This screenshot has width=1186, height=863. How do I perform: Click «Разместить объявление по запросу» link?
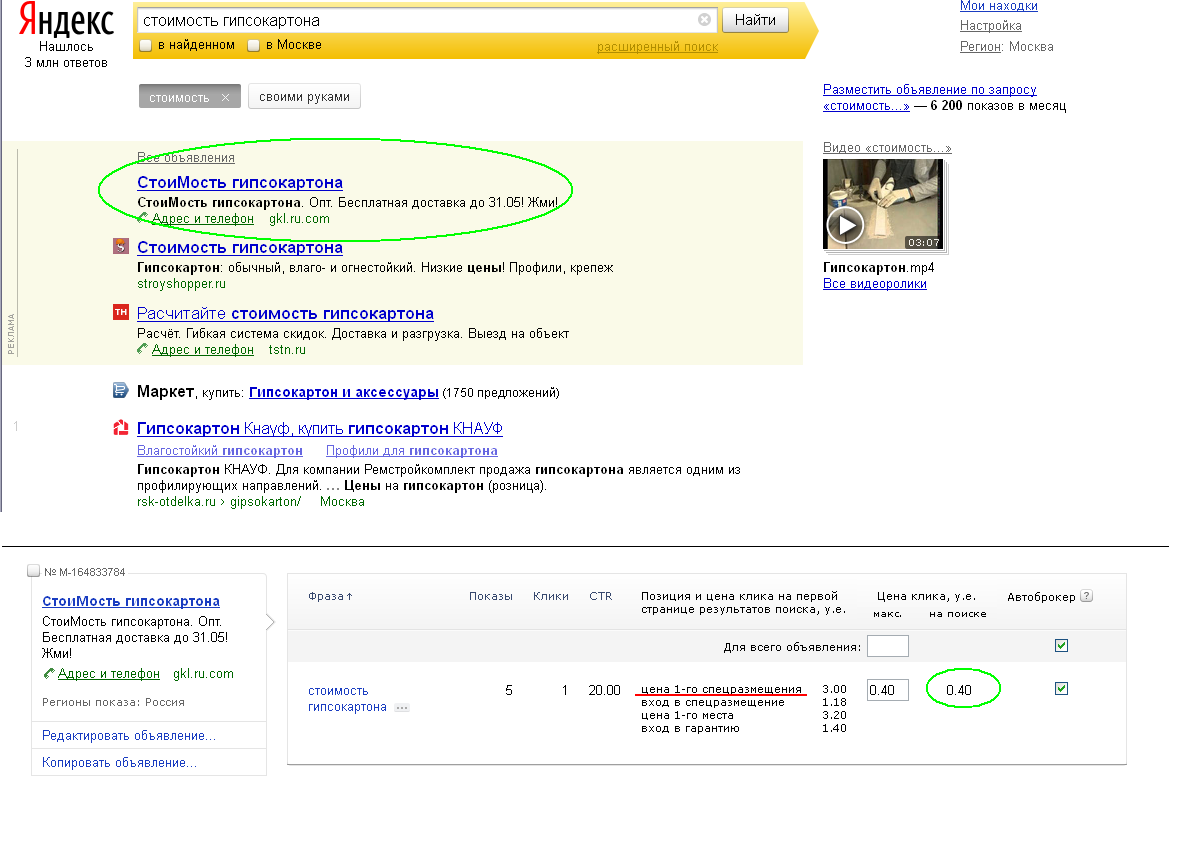point(930,98)
